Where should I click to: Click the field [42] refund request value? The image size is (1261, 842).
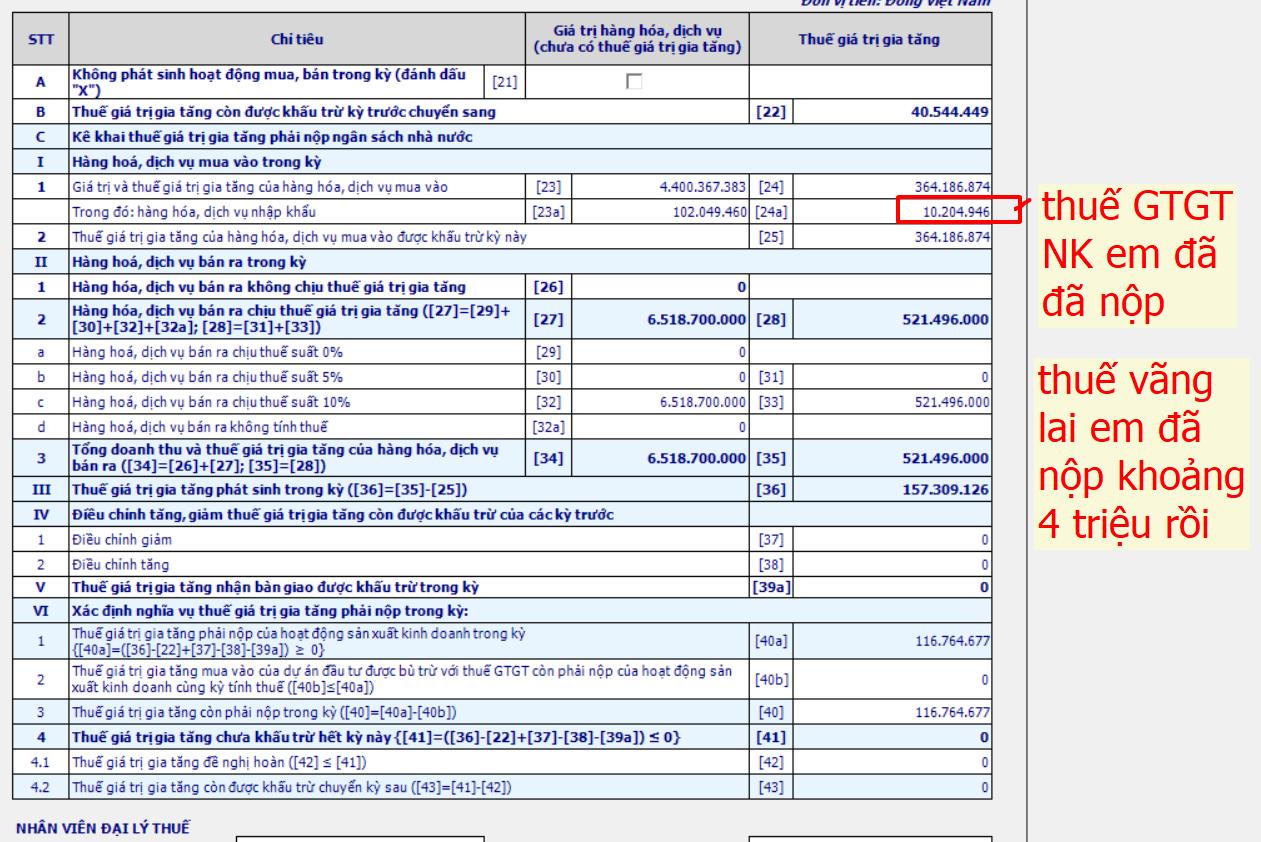892,762
